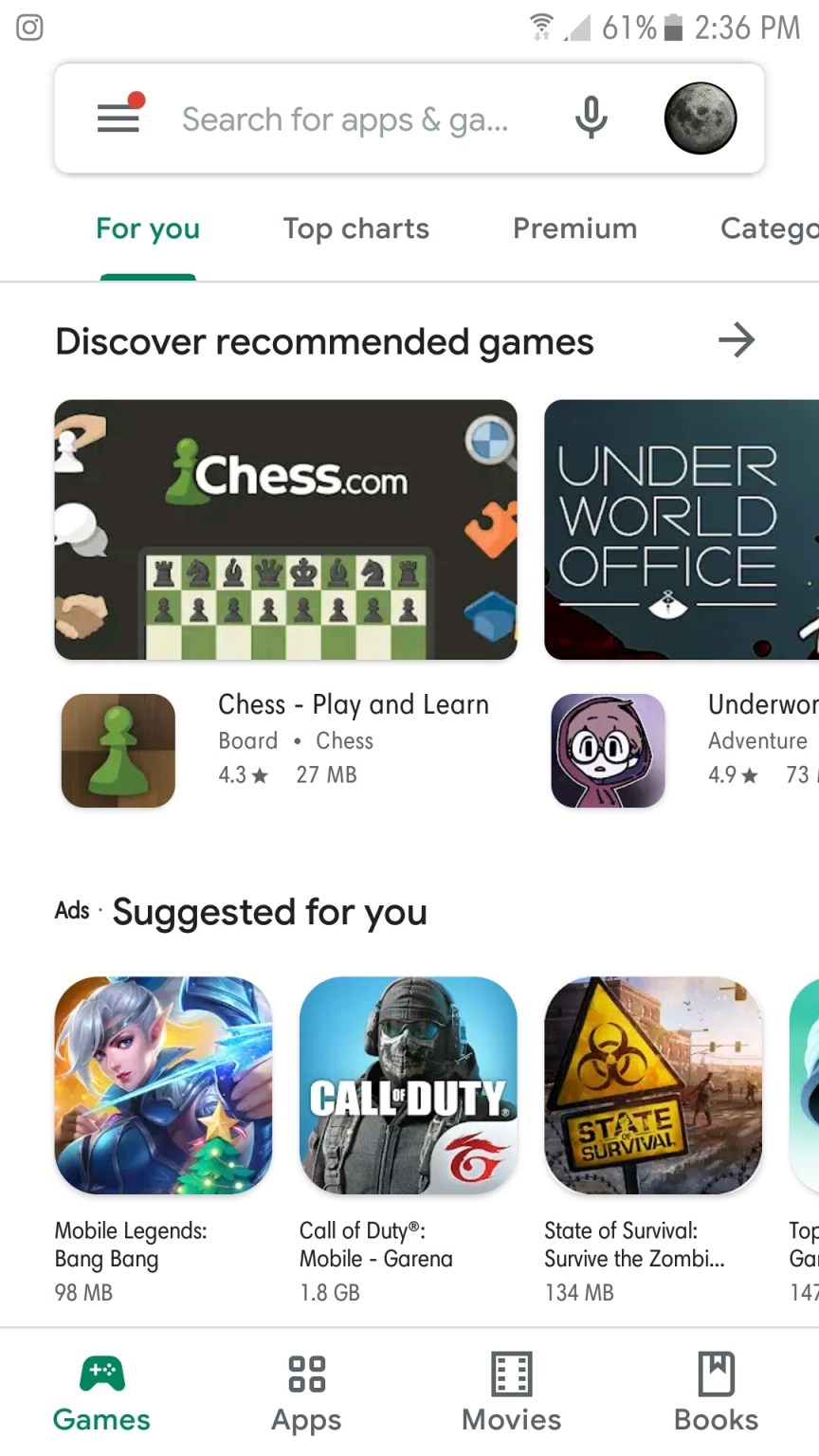Open Chess - Play and Learn app icon
The height and width of the screenshot is (1456, 819).
118,751
